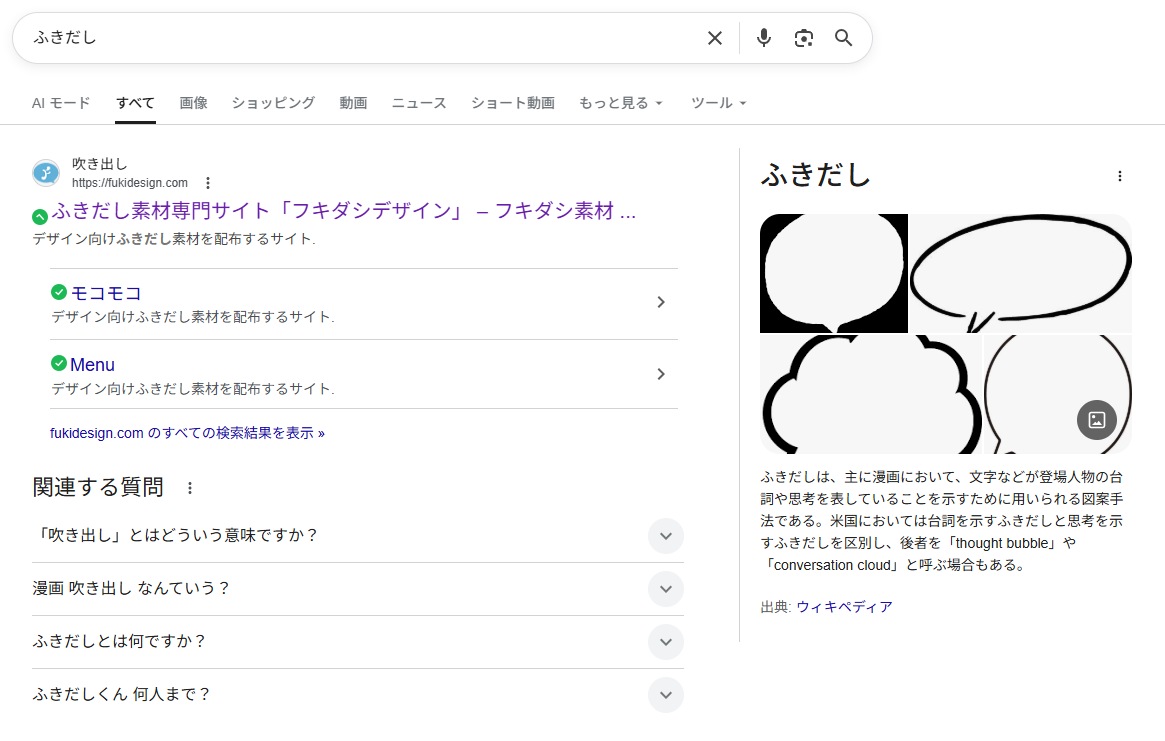The image size is (1165, 741).
Task: Click the fukidesign site favicon
Action: [46, 173]
